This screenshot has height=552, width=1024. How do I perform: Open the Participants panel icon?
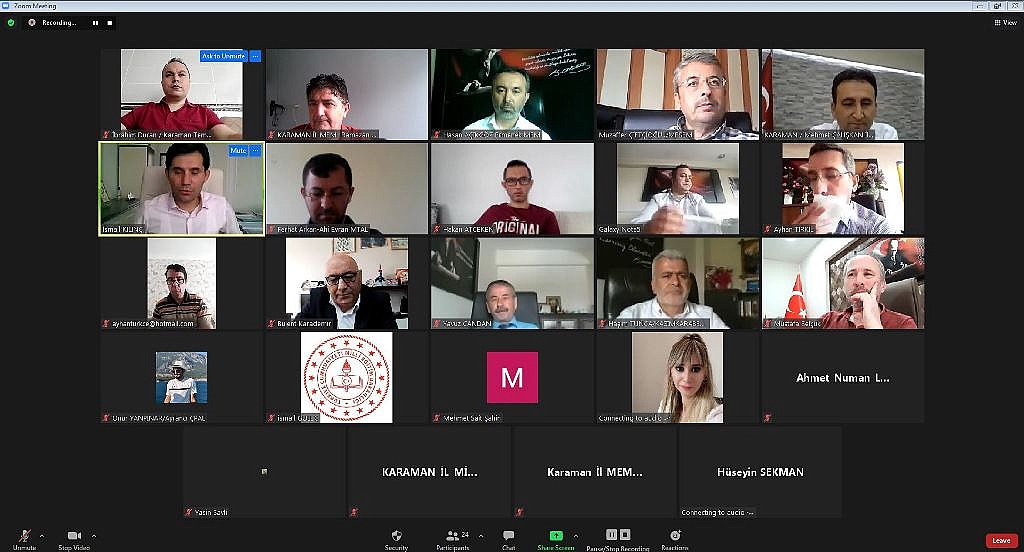452,535
